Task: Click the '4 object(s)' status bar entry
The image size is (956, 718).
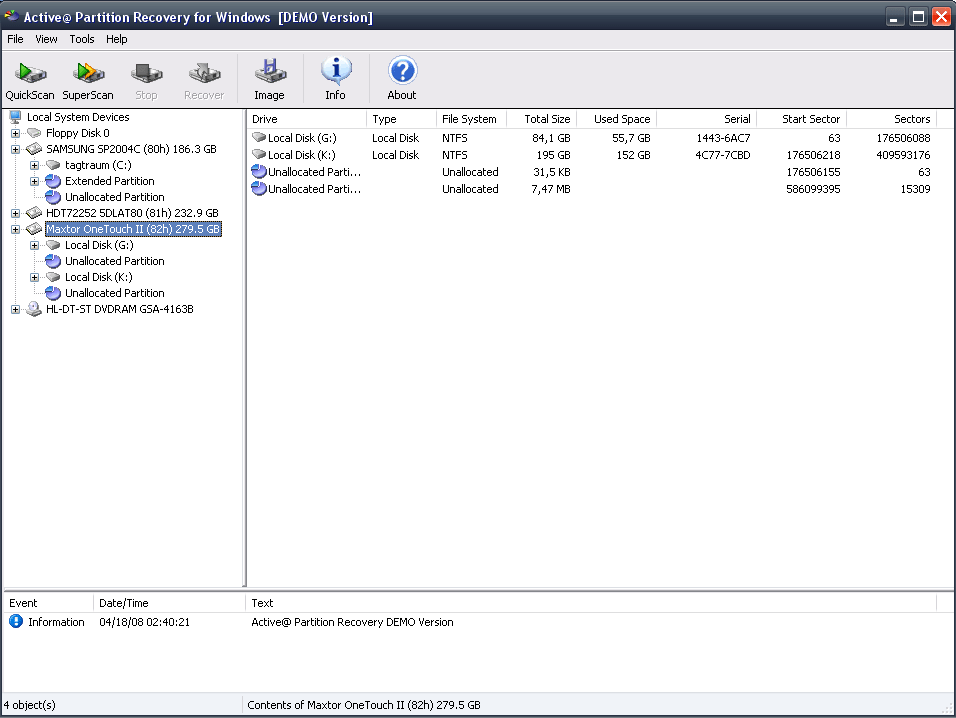Action: [x=30, y=705]
